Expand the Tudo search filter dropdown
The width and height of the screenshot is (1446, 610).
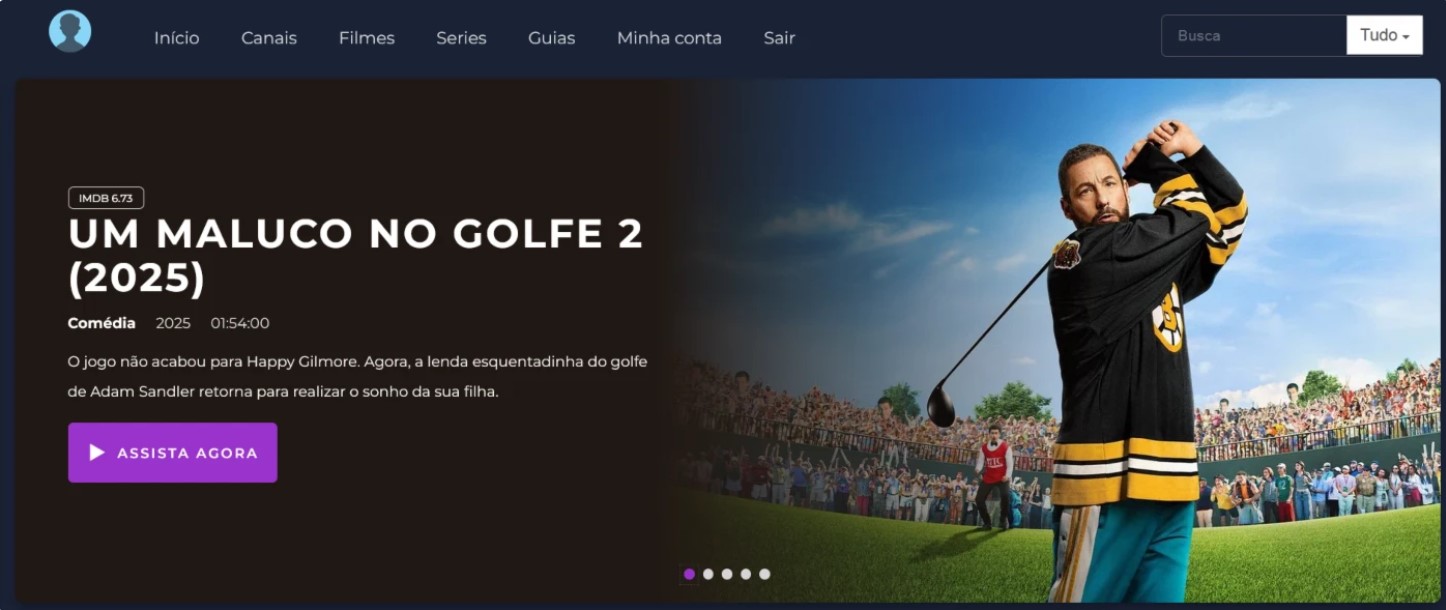pyautogui.click(x=1384, y=36)
